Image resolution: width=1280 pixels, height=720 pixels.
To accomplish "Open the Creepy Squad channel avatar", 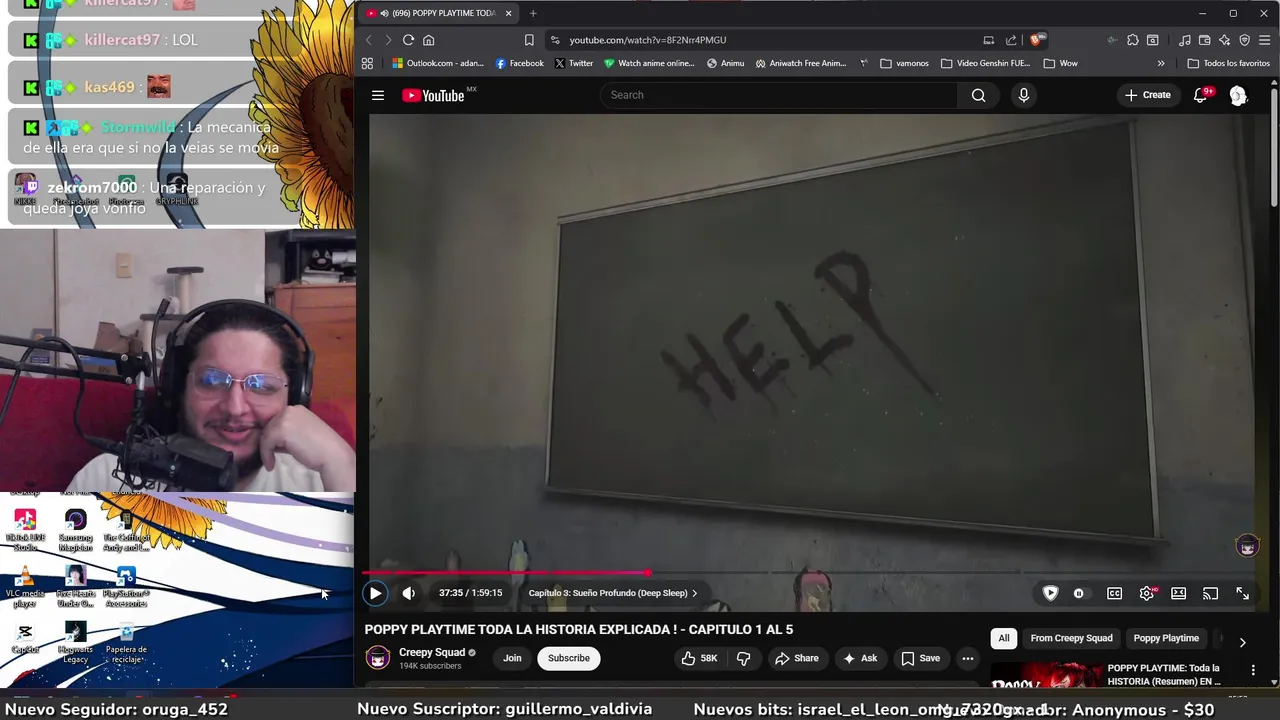I will click(x=377, y=657).
